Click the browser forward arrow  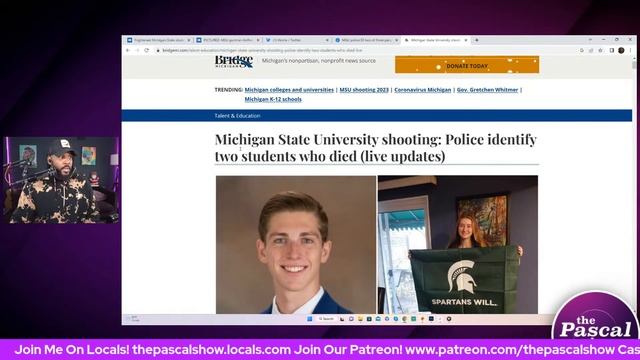[x=137, y=50]
